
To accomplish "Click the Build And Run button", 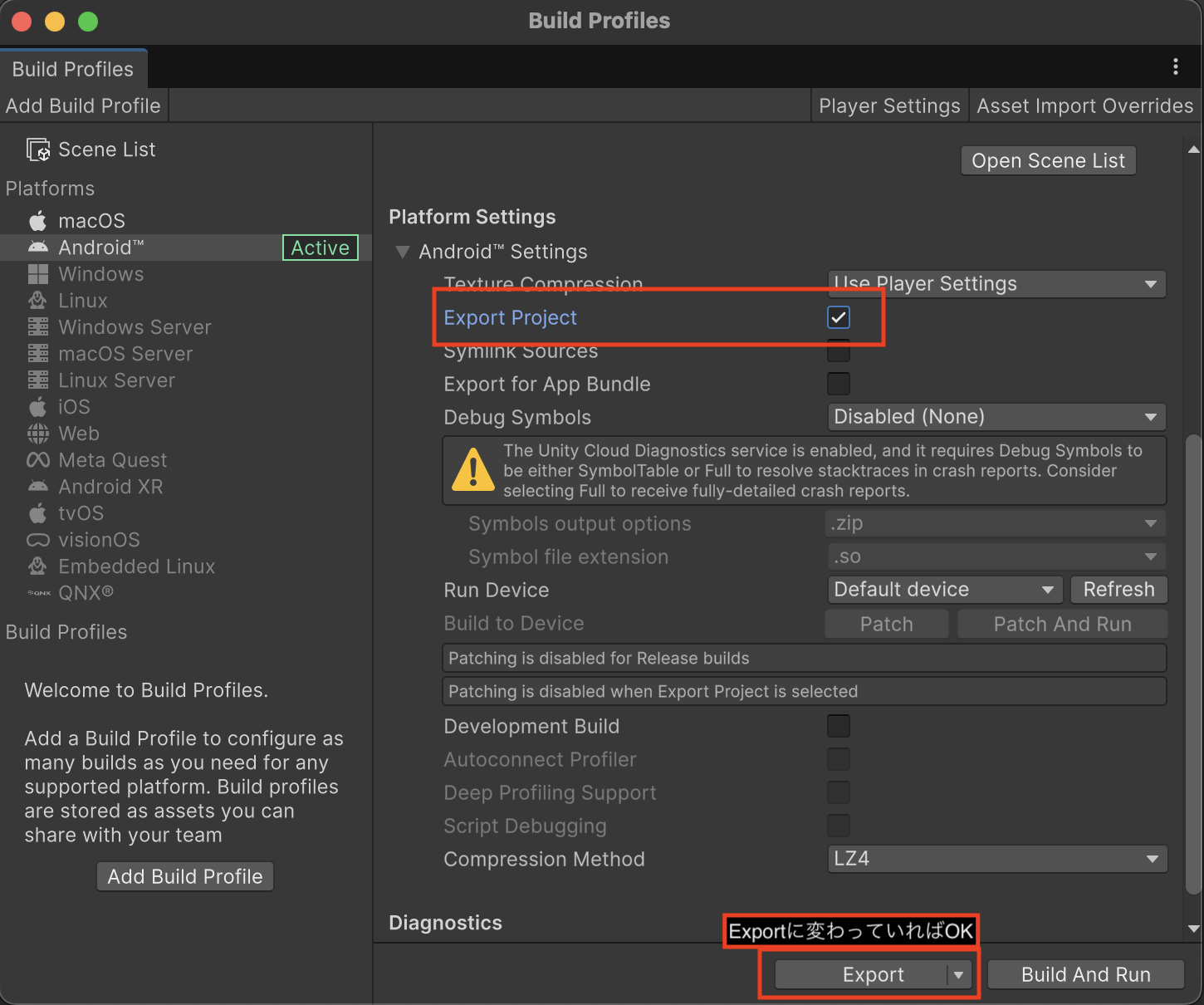I will [1085, 974].
